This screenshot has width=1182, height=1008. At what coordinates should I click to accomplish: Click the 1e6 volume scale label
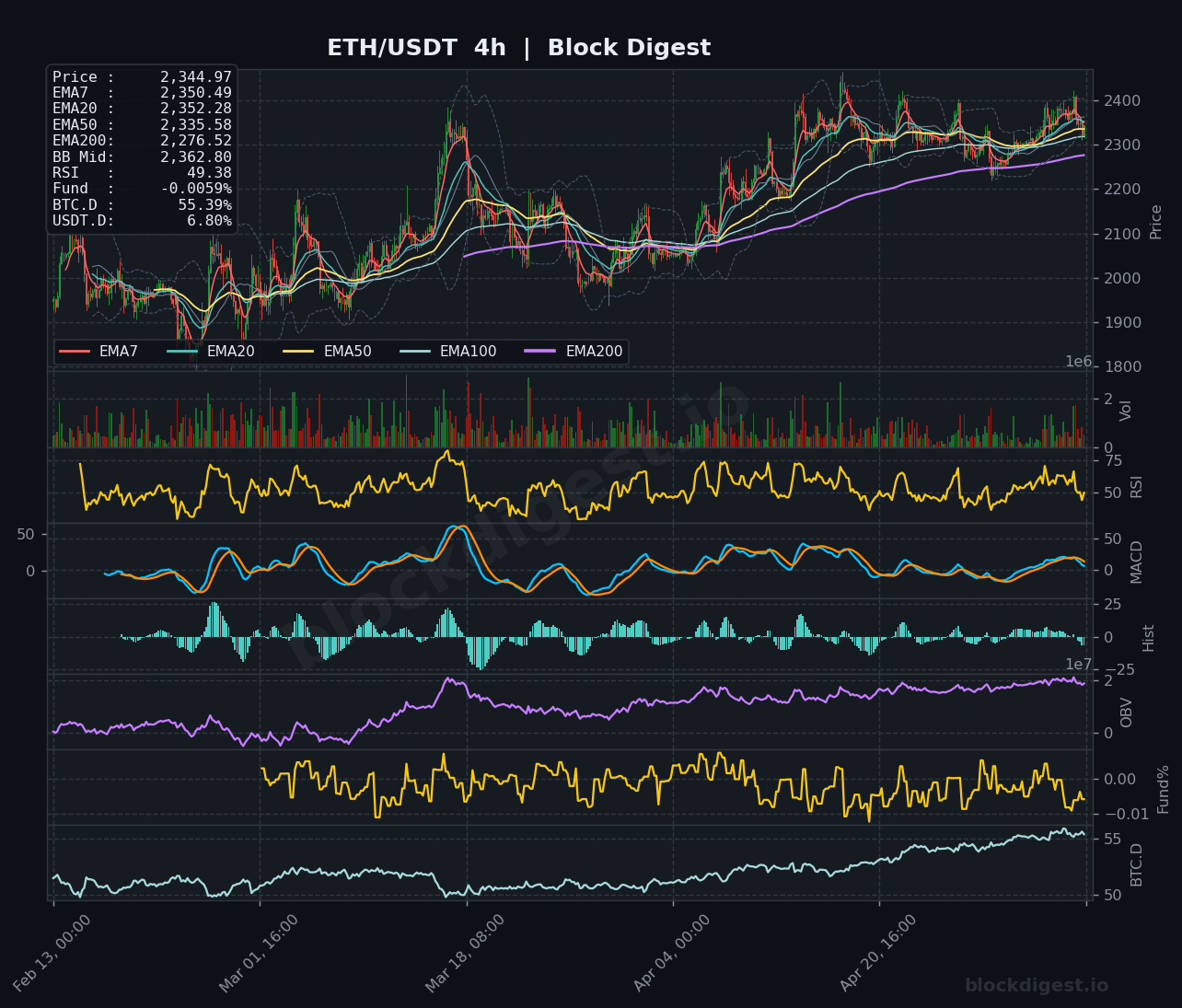tap(1079, 362)
